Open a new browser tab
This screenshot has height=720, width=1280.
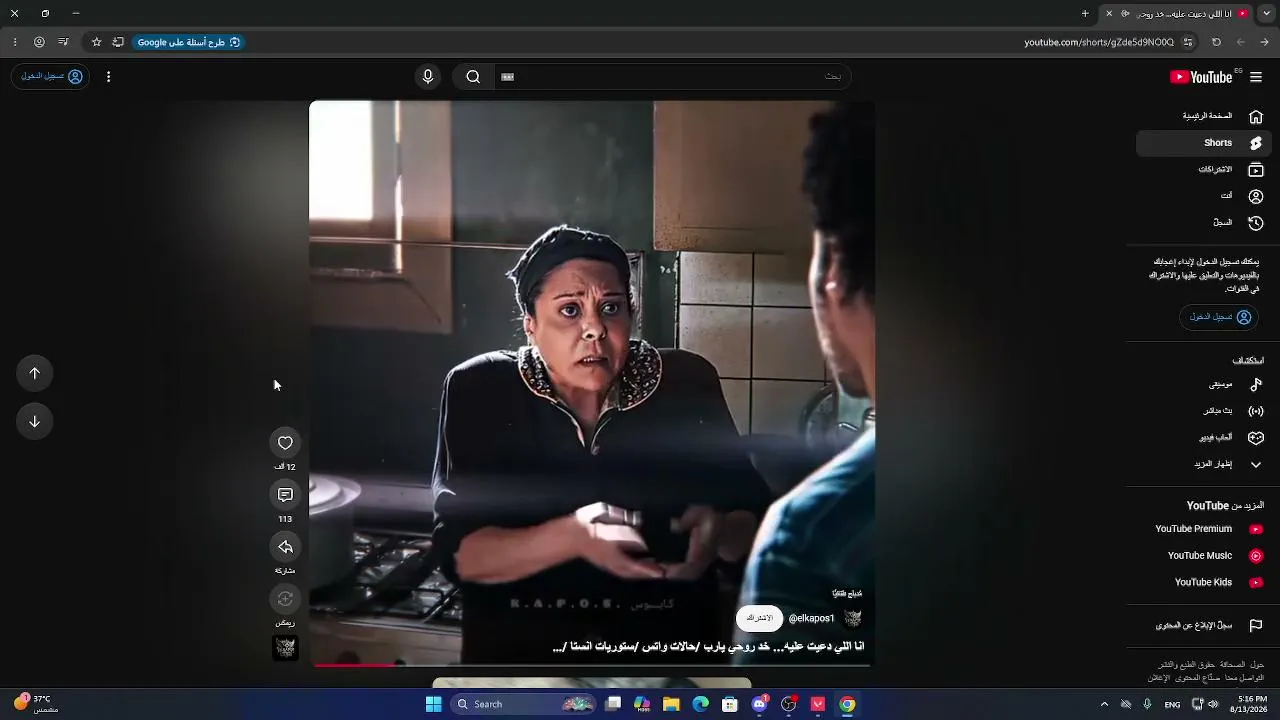(1085, 13)
